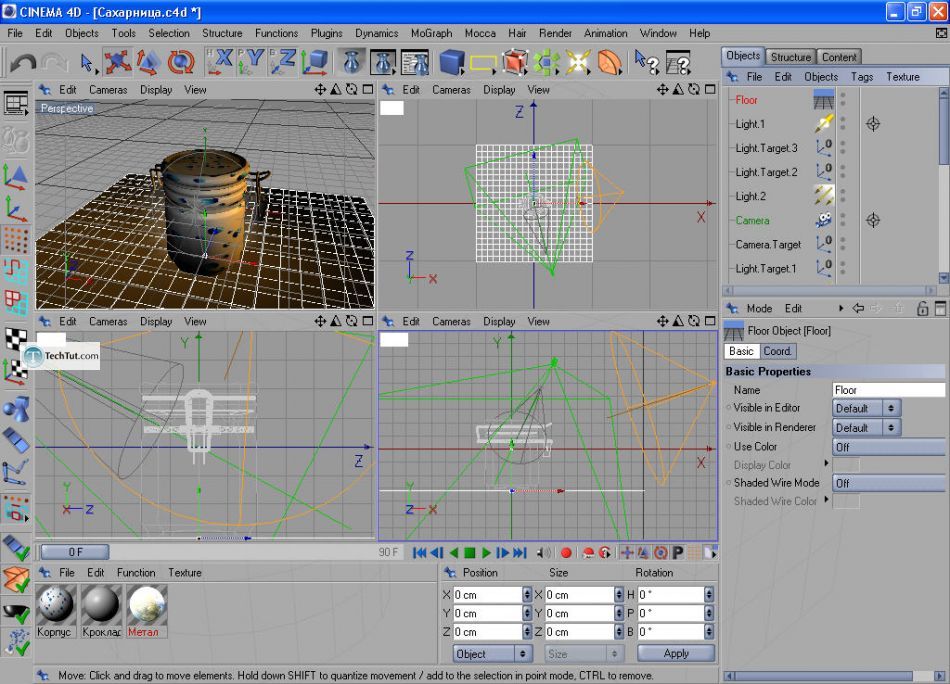Open Shaded Wire Mode dropdown
950x684 pixels.
click(x=889, y=483)
